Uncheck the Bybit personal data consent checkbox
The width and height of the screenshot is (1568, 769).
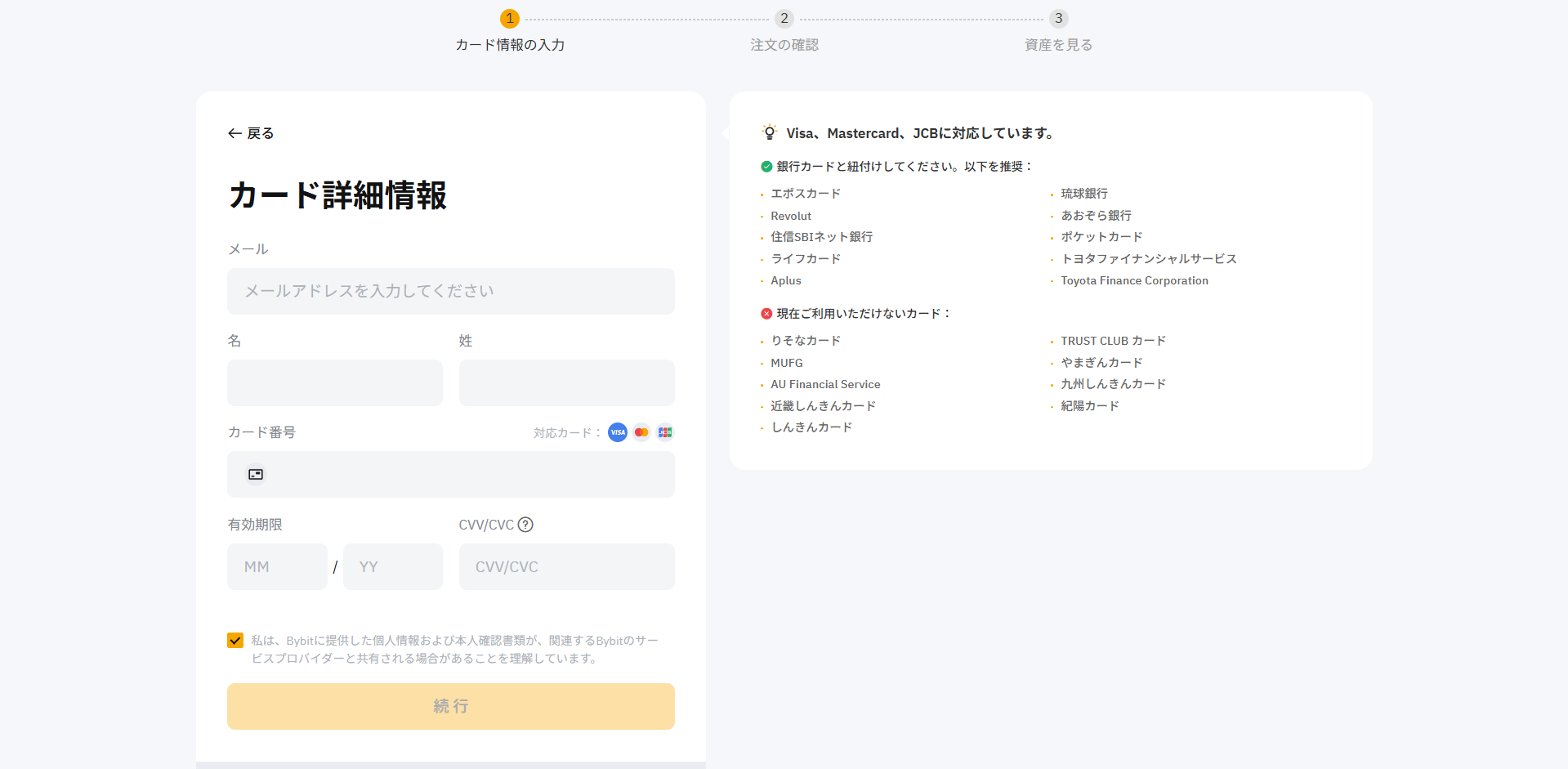point(235,640)
